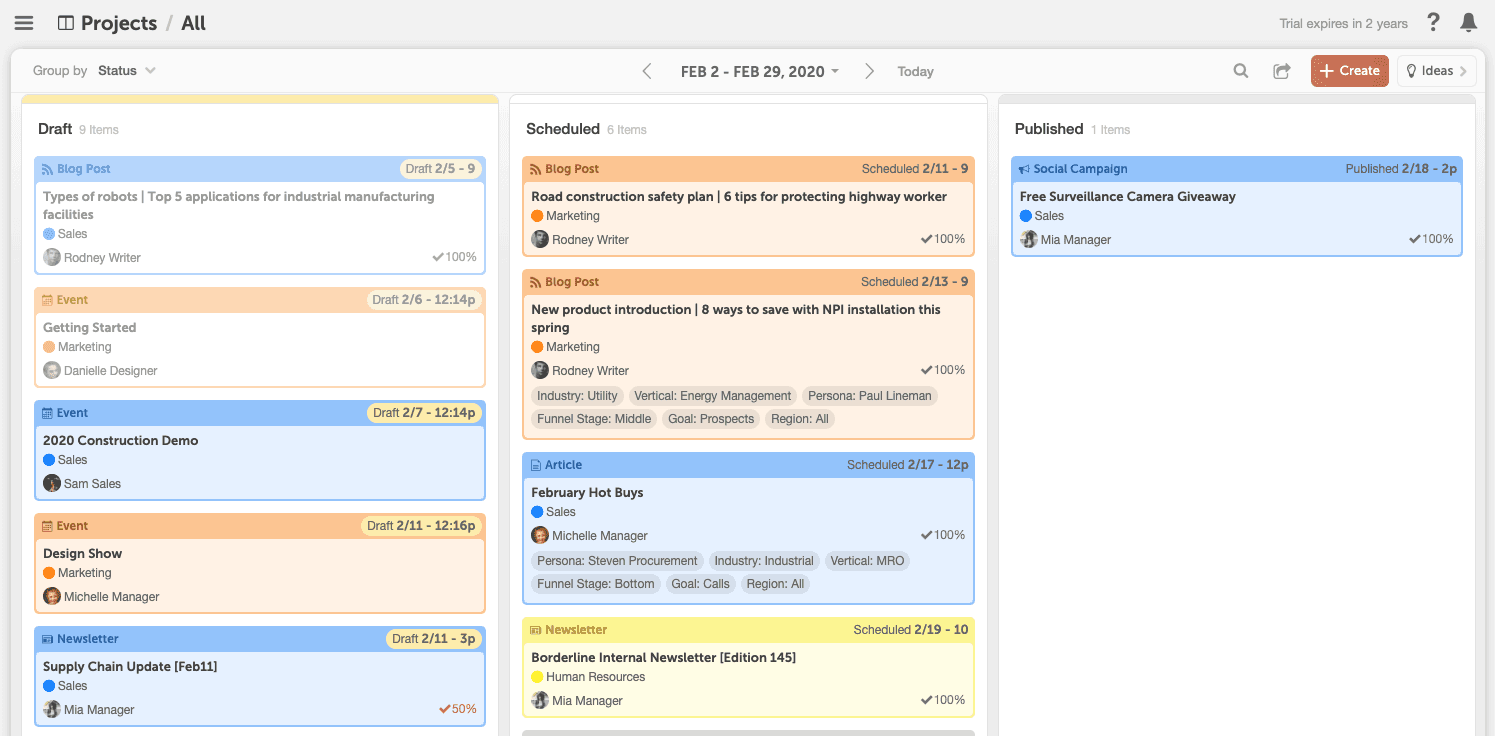Click the Vertical: MRO tag
Screen dimensions: 1495x736
point(867,561)
